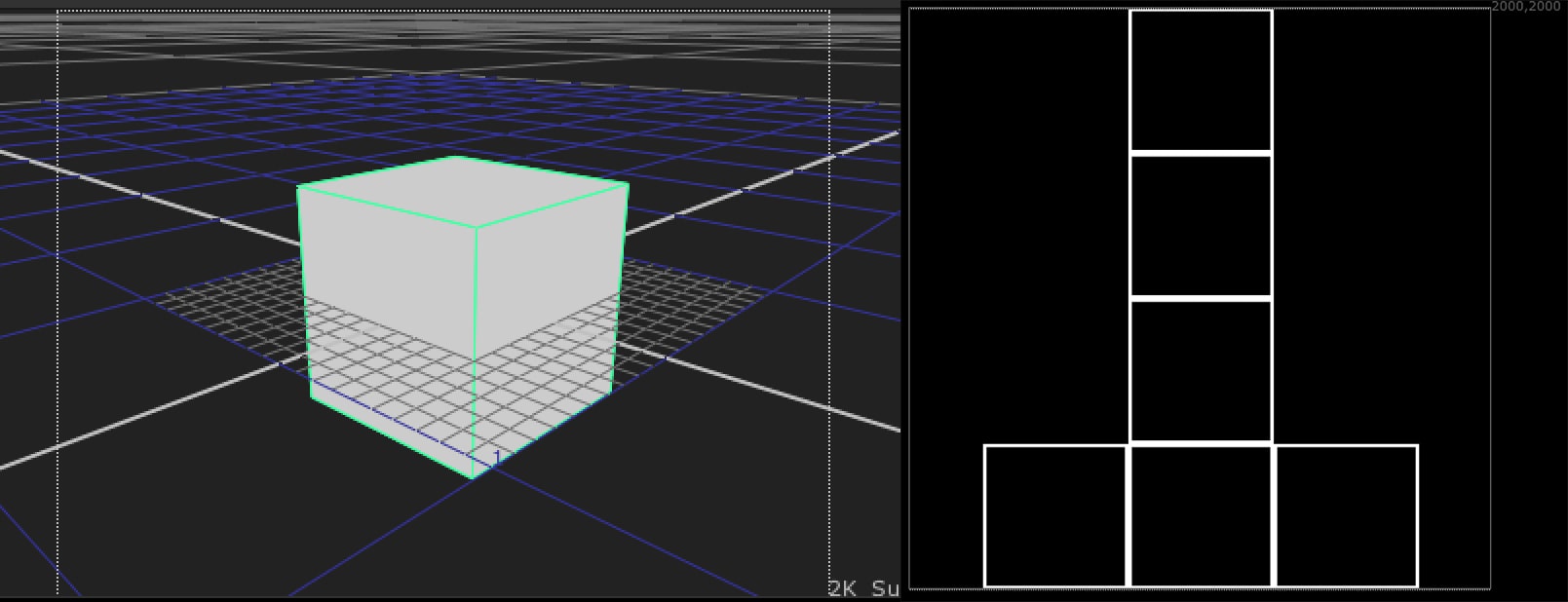Select the third UV square in the column
Viewport: 1568px width, 602px height.
click(x=1201, y=370)
